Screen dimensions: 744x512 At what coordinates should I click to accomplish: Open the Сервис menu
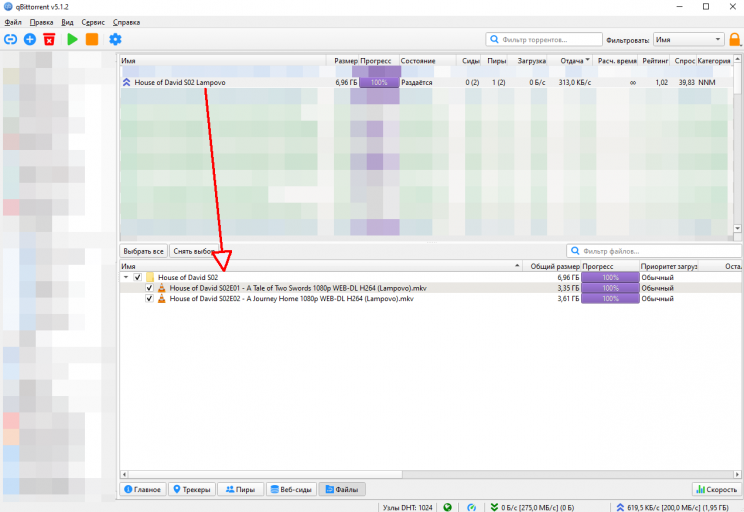tap(93, 22)
